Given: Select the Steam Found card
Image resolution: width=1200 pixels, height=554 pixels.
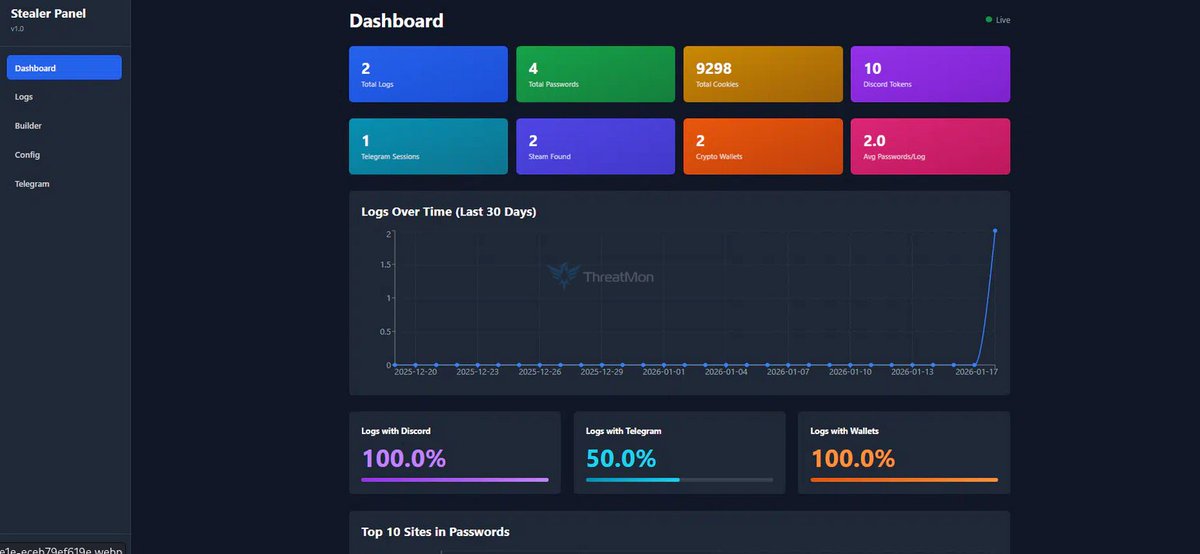Looking at the screenshot, I should click(x=596, y=147).
